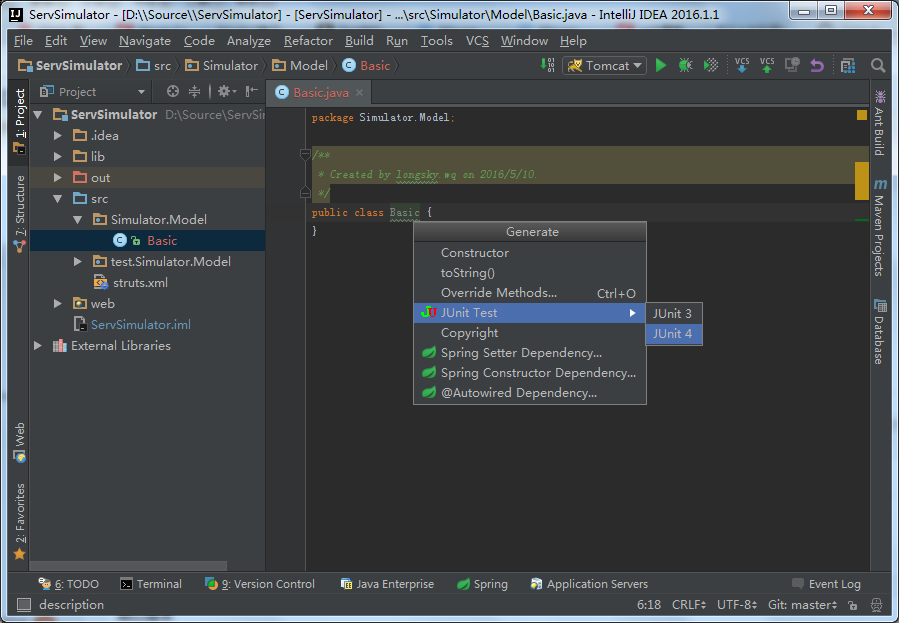
Task: Expand the lib folder
Action: coord(57,156)
